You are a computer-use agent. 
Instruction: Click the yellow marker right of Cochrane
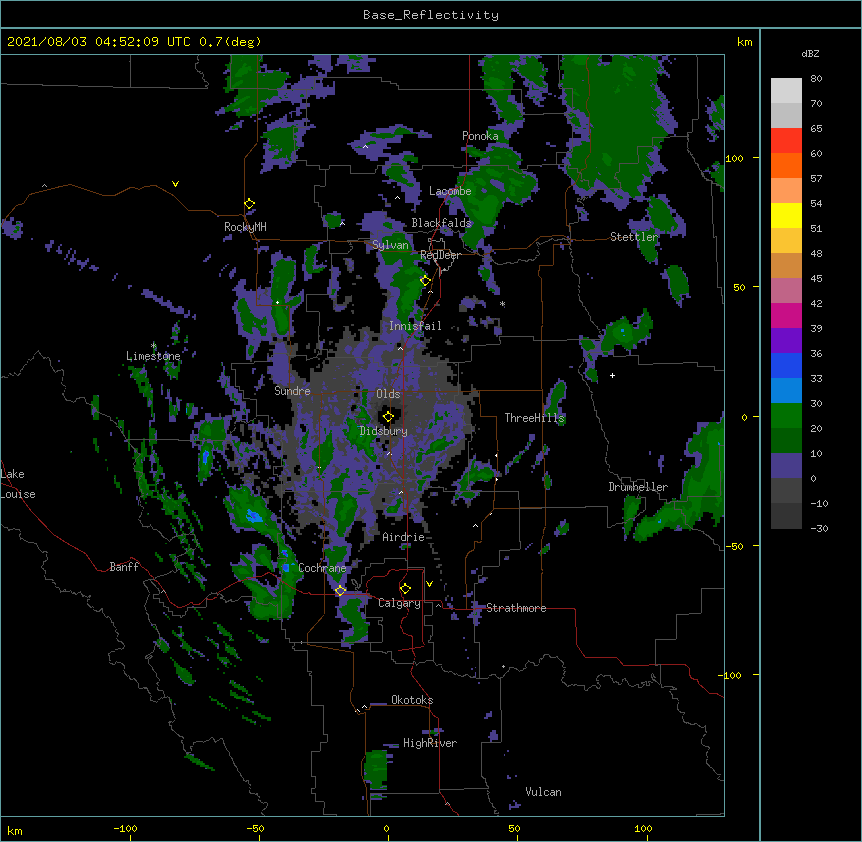tap(340, 591)
